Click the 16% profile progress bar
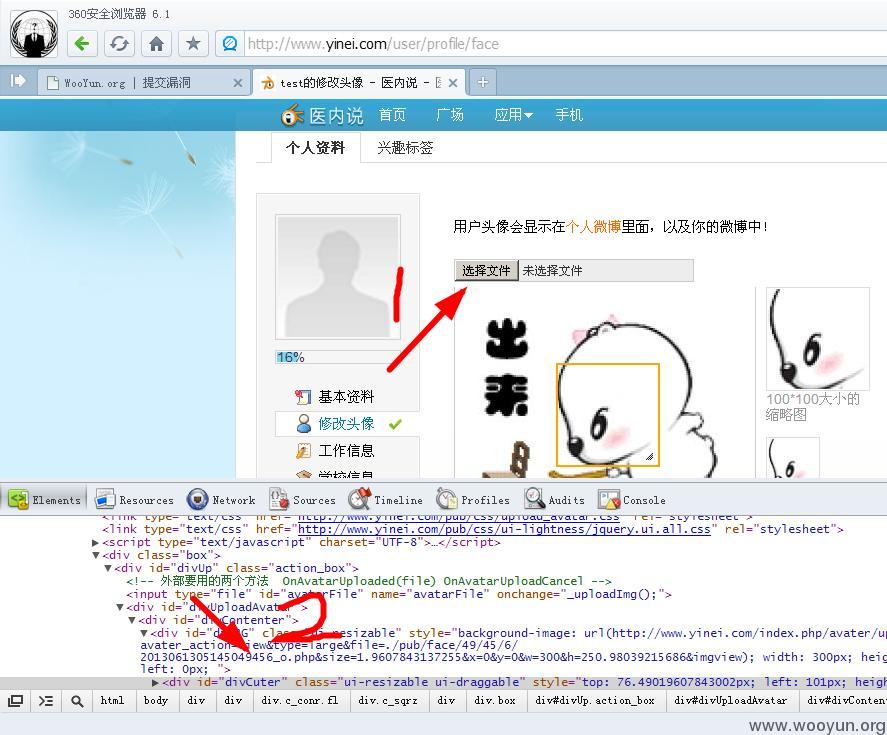This screenshot has width=887, height=735. 338,357
